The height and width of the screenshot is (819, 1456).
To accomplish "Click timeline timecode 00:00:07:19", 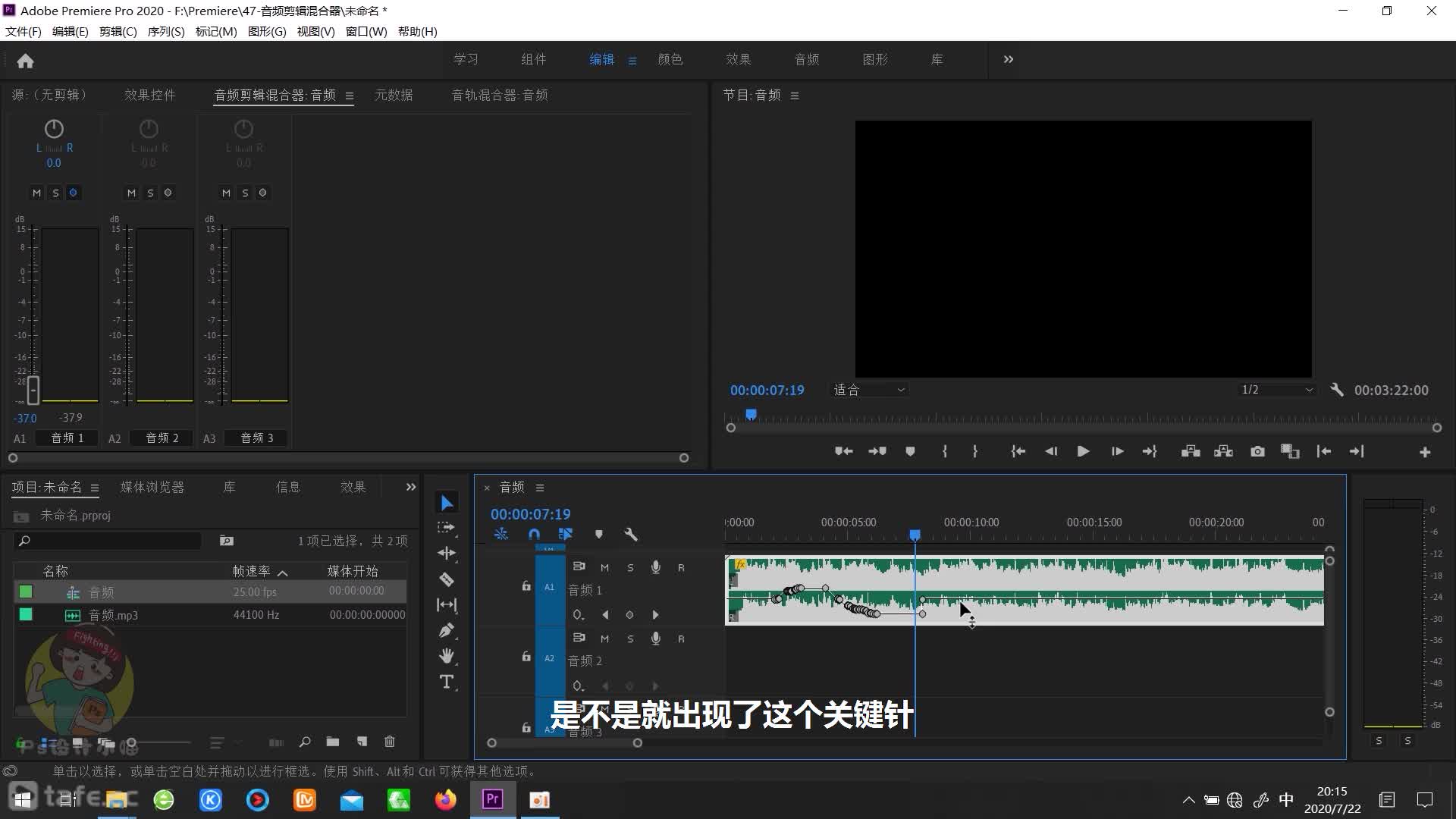I will tap(530, 514).
